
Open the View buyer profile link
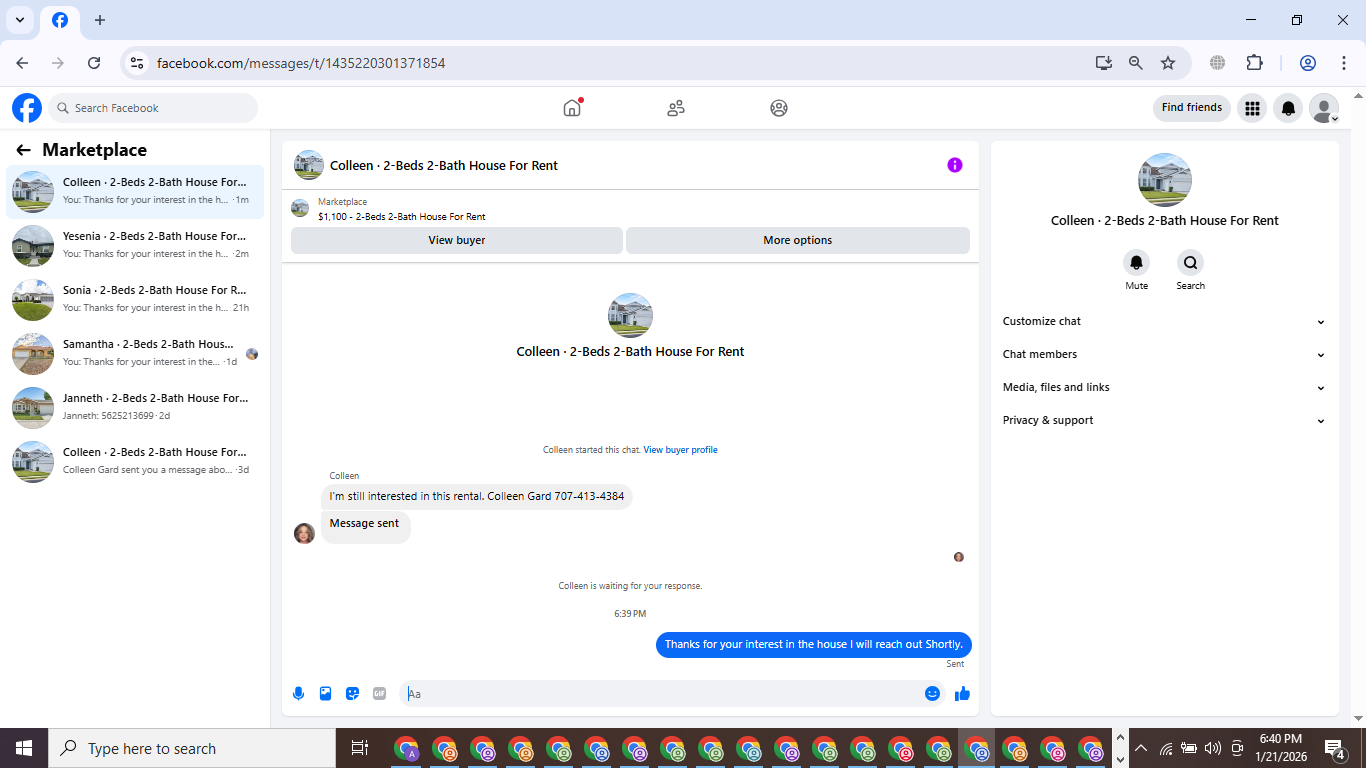tap(680, 450)
